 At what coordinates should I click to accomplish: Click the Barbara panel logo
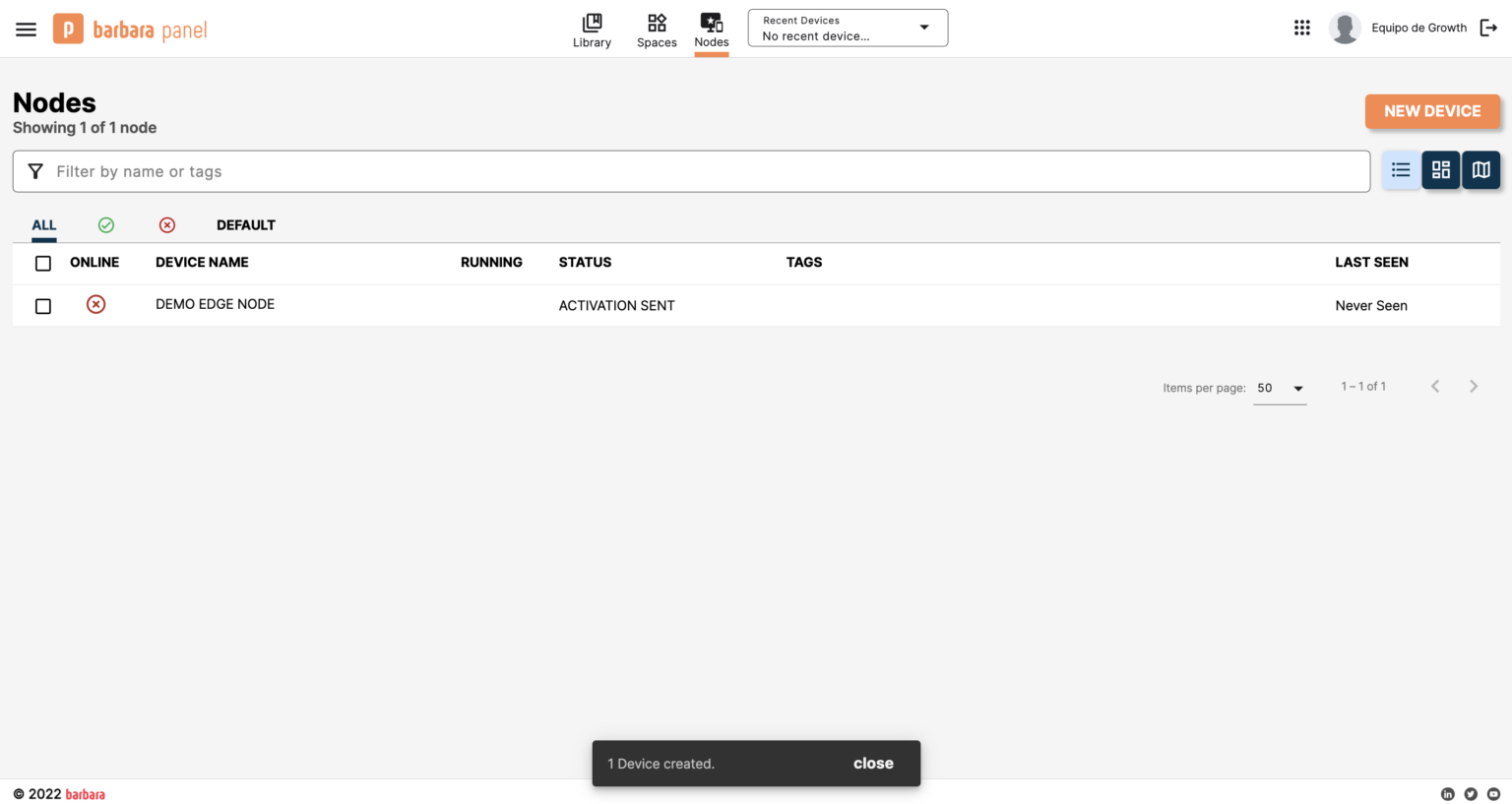pyautogui.click(x=129, y=29)
